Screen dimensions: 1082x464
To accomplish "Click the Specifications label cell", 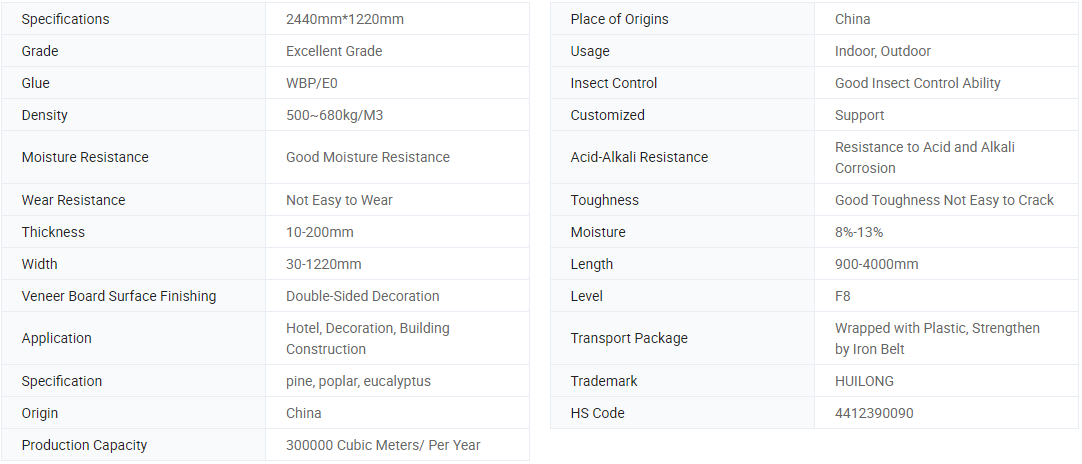I will 66,19.
